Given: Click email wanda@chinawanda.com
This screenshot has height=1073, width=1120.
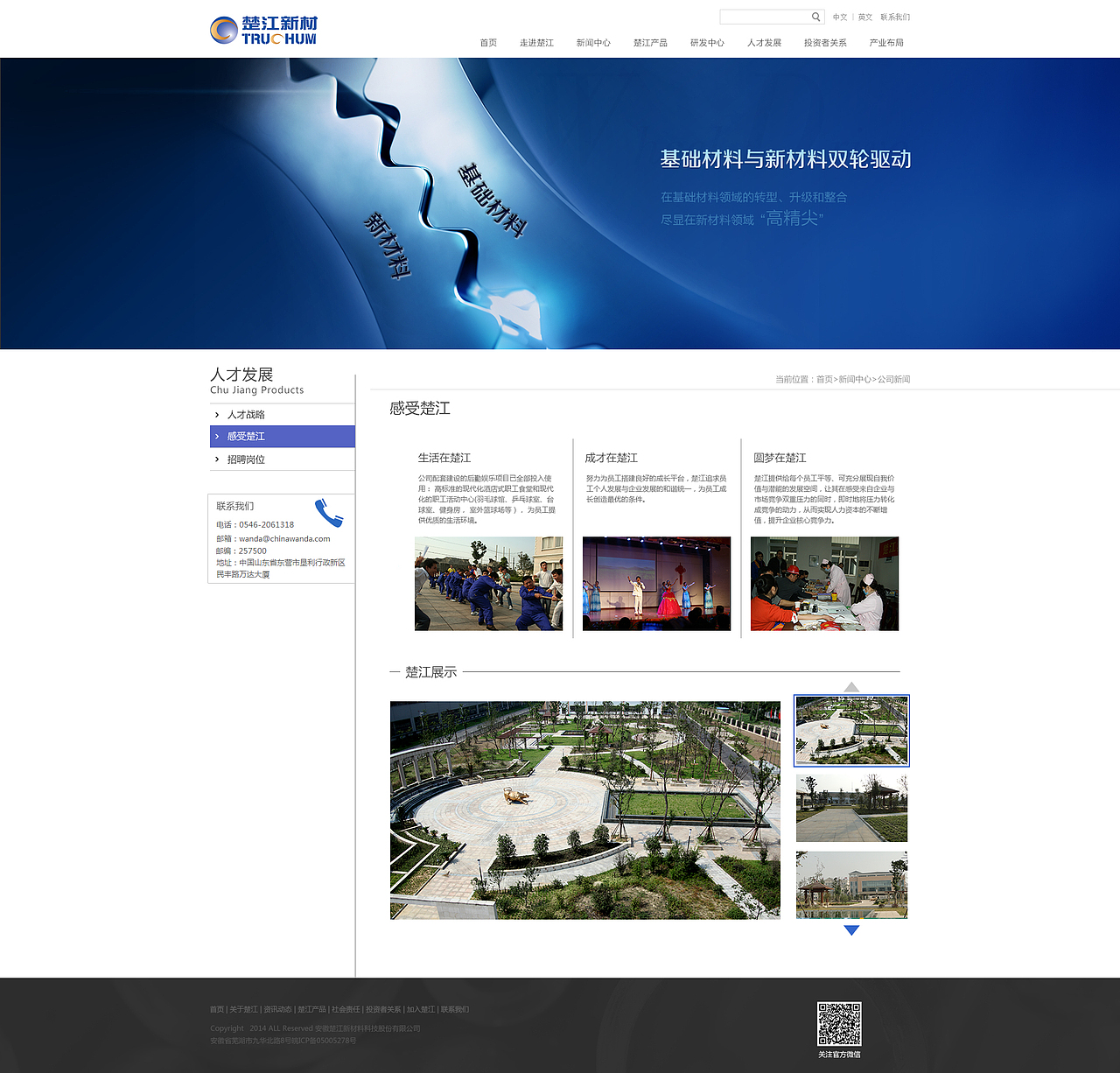Looking at the screenshot, I should (x=284, y=538).
